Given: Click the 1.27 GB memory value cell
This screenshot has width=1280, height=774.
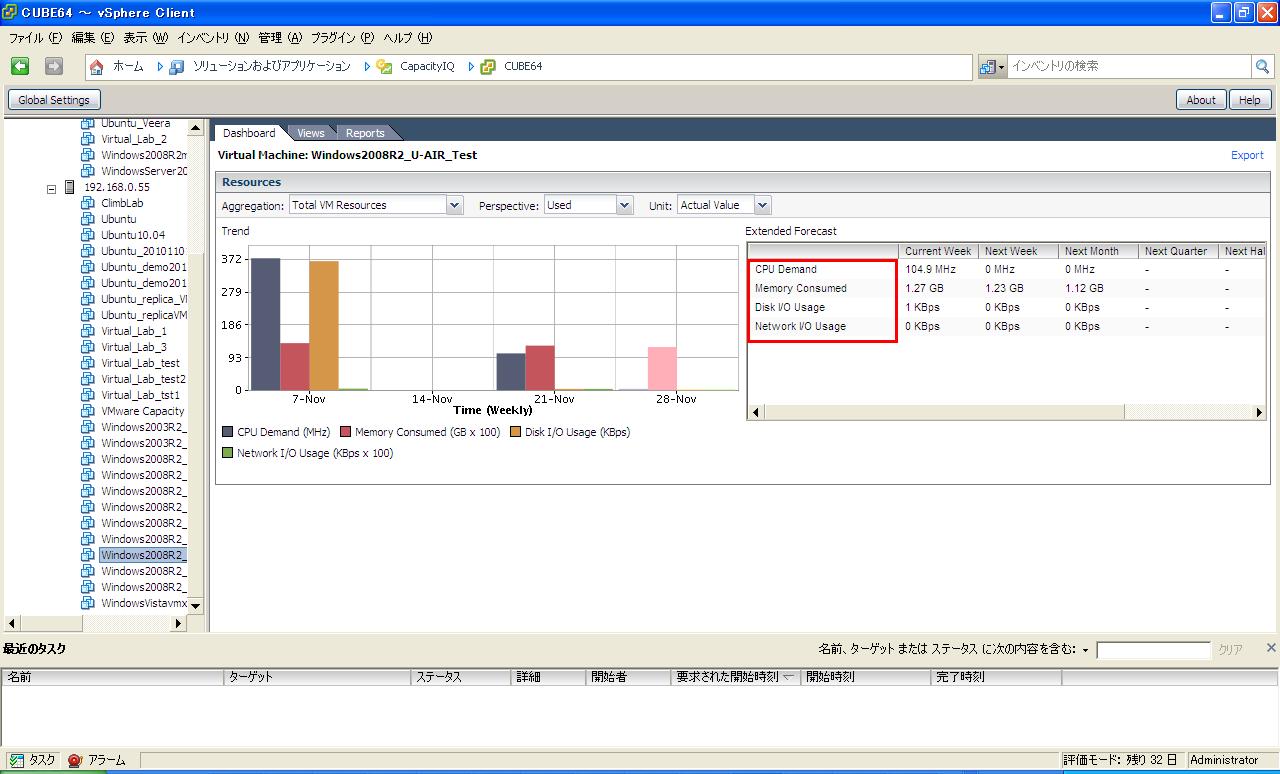Looking at the screenshot, I should [x=924, y=288].
